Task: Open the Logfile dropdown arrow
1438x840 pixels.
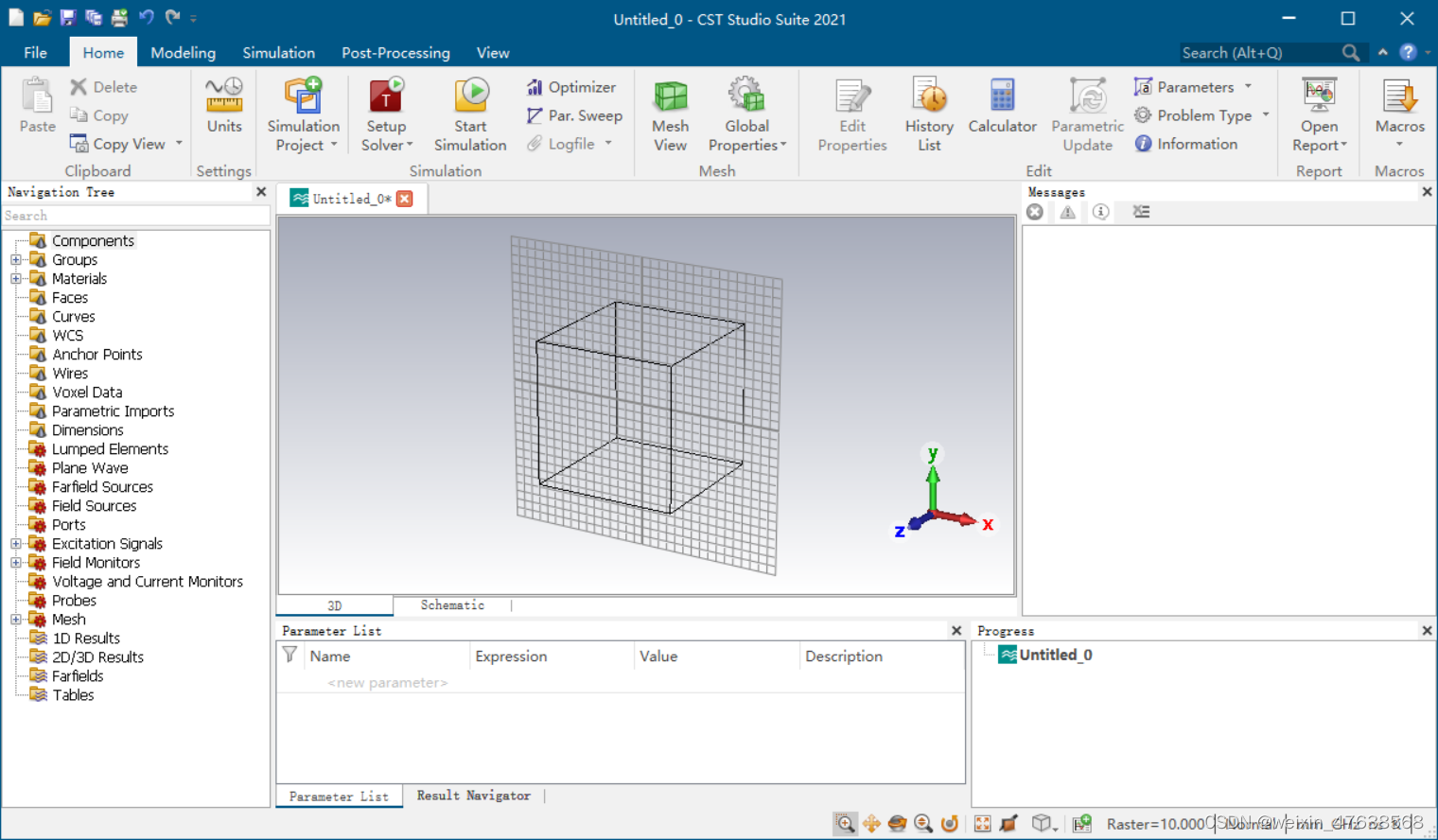Action: click(608, 144)
